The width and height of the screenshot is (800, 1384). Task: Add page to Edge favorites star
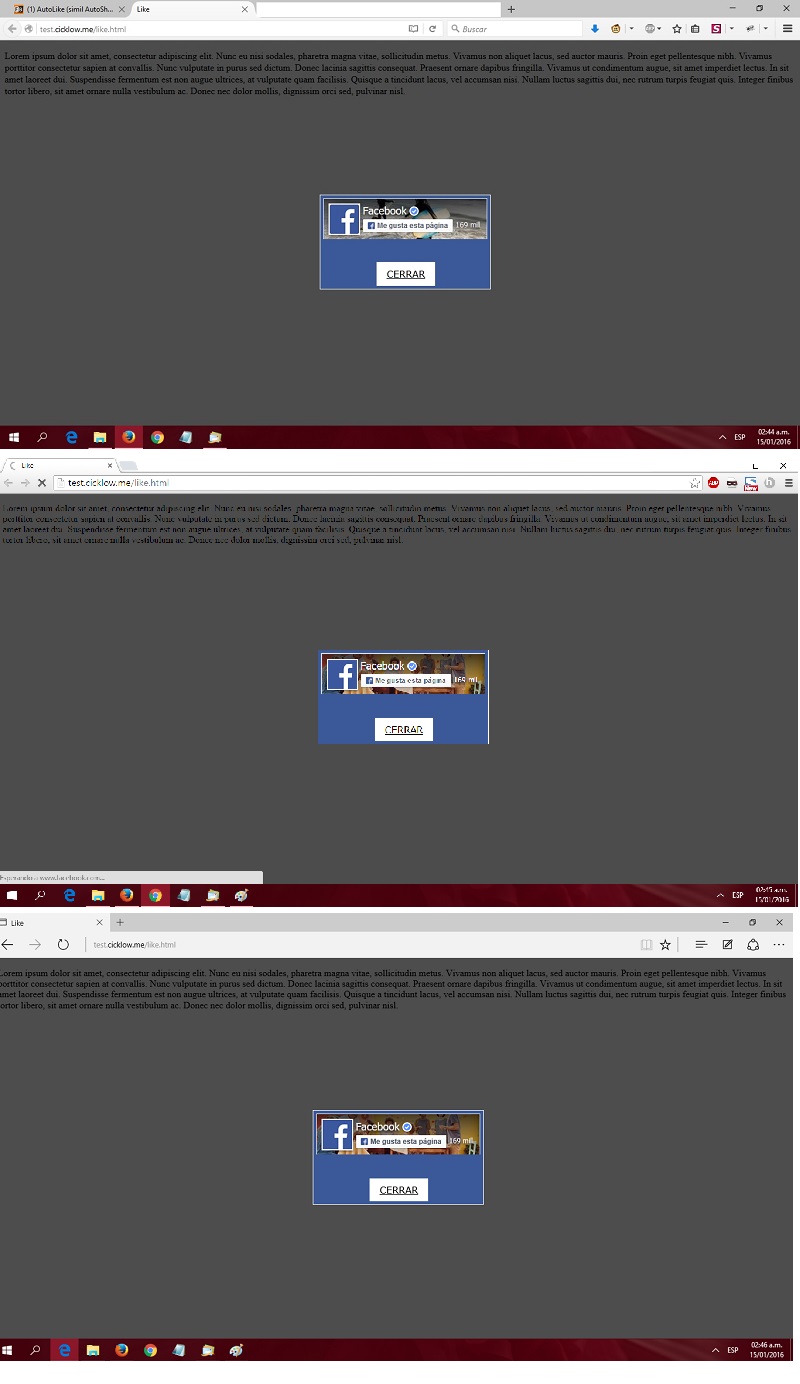[x=665, y=944]
